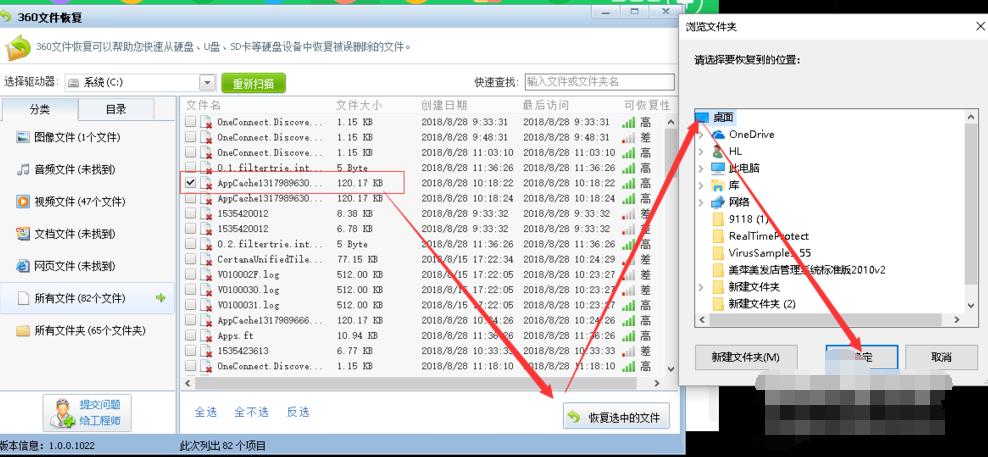This screenshot has width=988, height=457.
Task: Expand the 库 libraries tree node
Action: 703,185
